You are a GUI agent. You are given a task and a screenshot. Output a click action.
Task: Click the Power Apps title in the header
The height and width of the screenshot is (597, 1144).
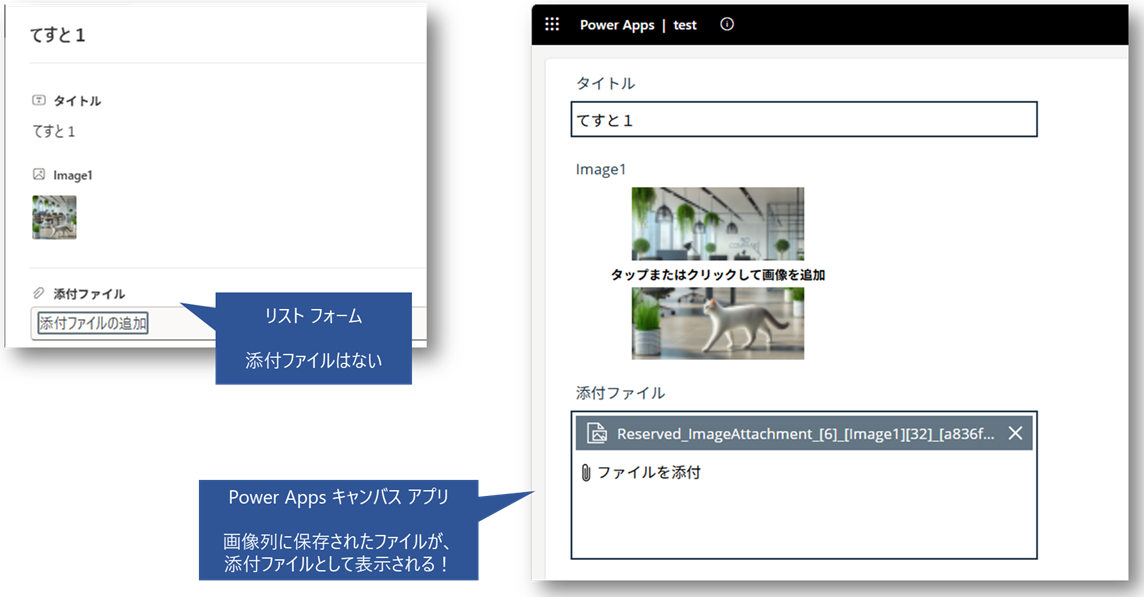click(x=617, y=25)
